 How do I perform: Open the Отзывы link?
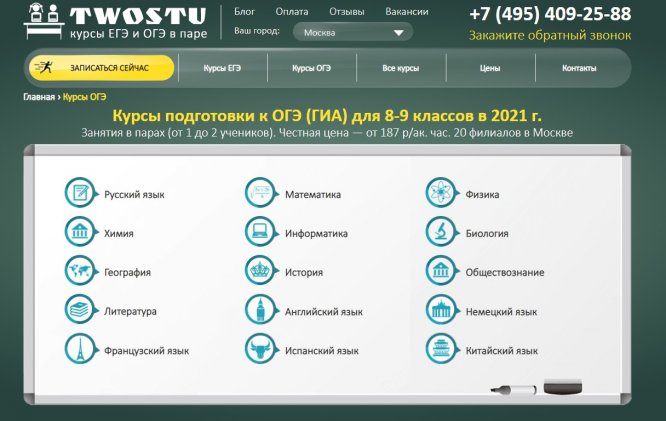point(347,12)
